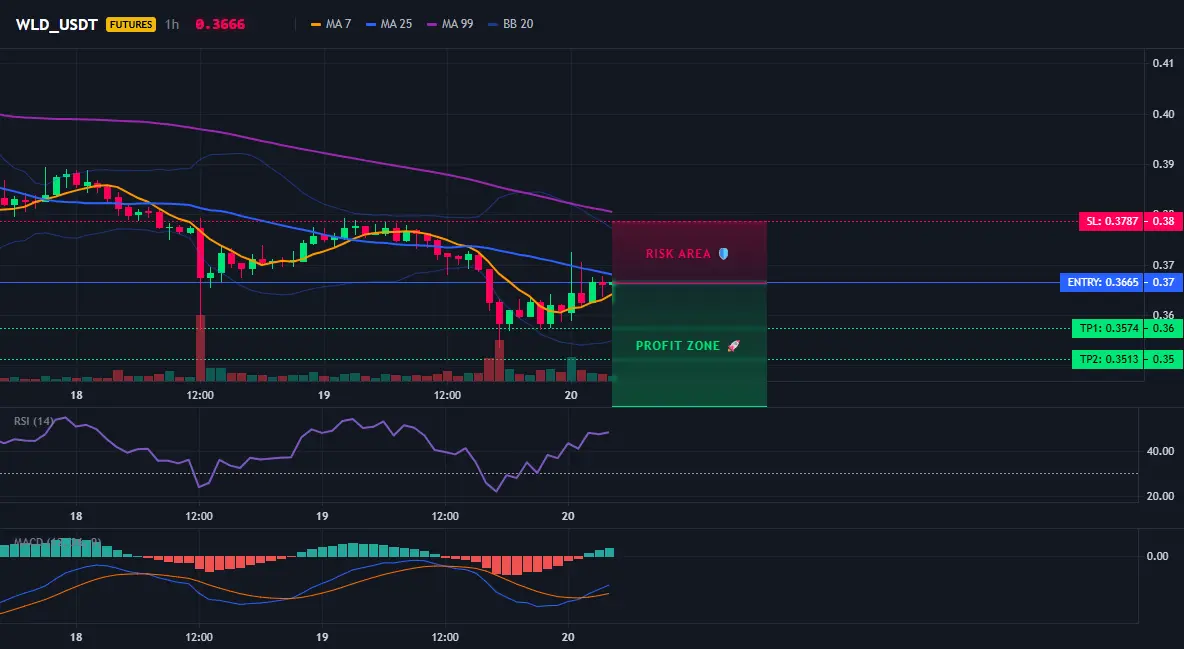Click the 0.41 price axis value

click(x=1163, y=63)
